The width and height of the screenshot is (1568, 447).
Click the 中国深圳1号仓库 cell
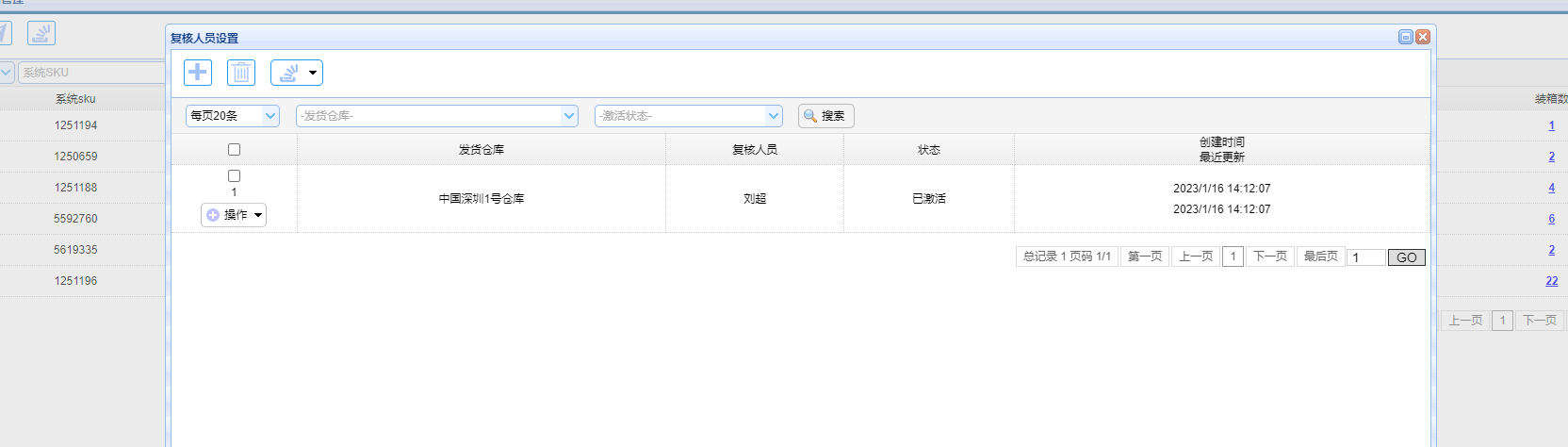pos(482,199)
